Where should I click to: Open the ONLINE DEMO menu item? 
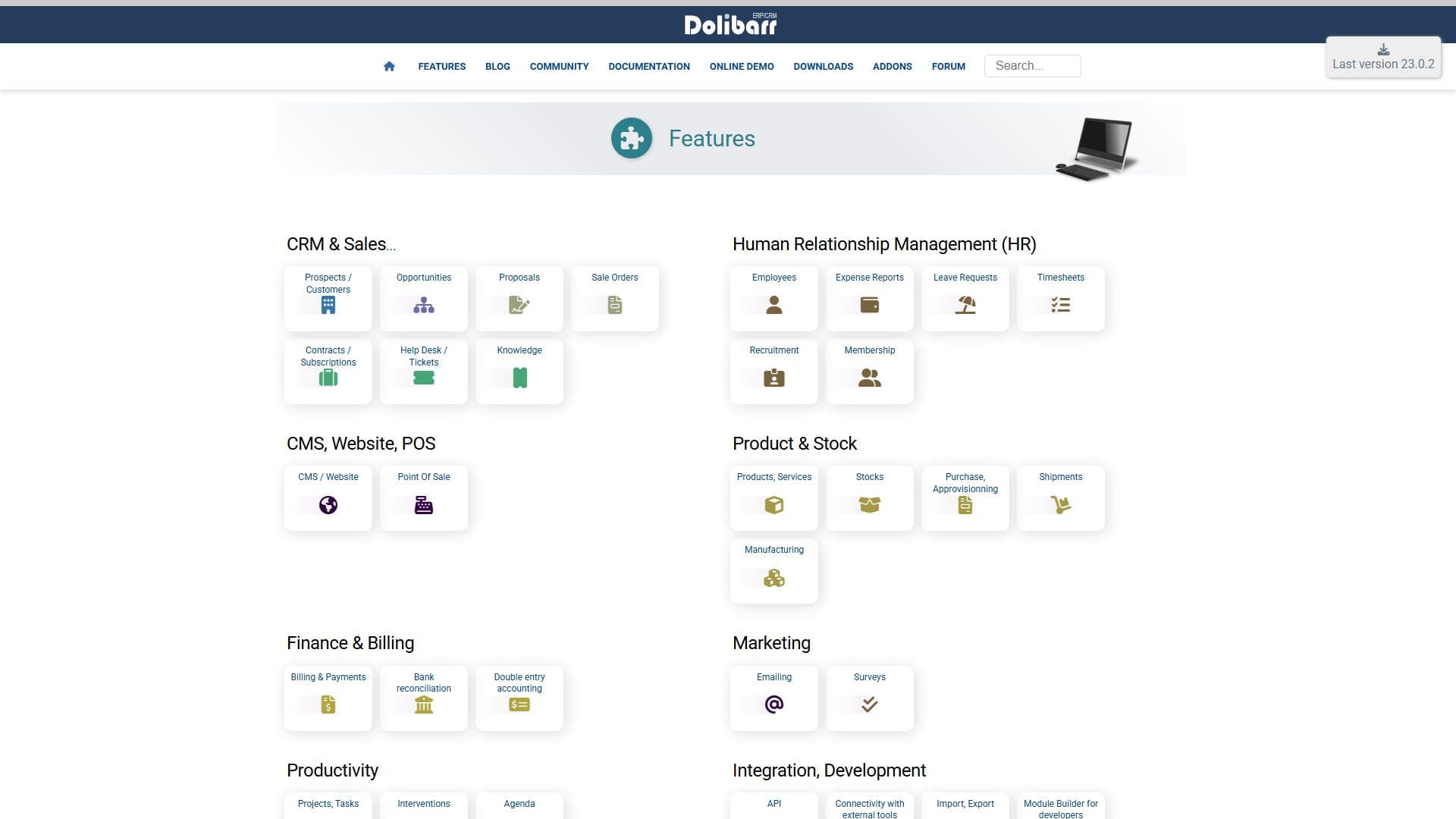pos(742,67)
